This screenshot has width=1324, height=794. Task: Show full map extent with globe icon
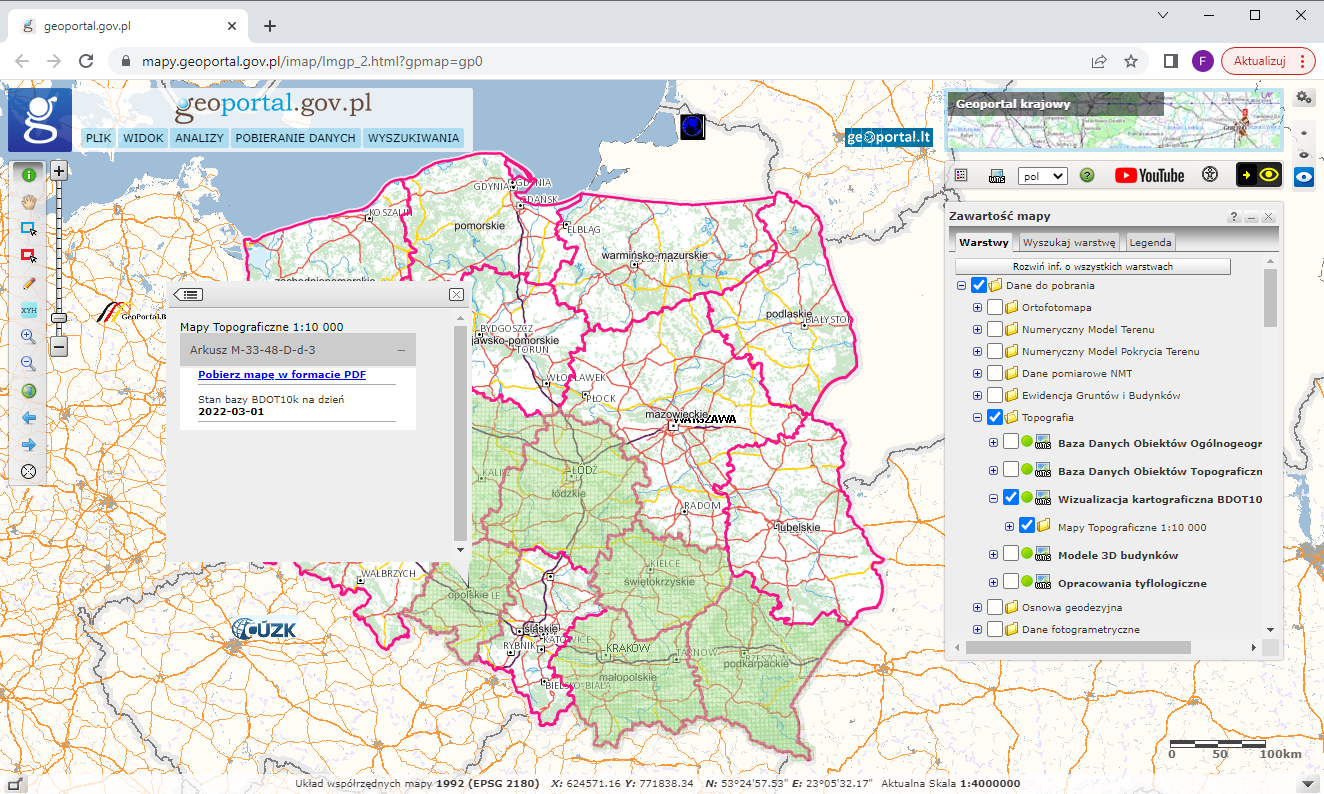(28, 391)
